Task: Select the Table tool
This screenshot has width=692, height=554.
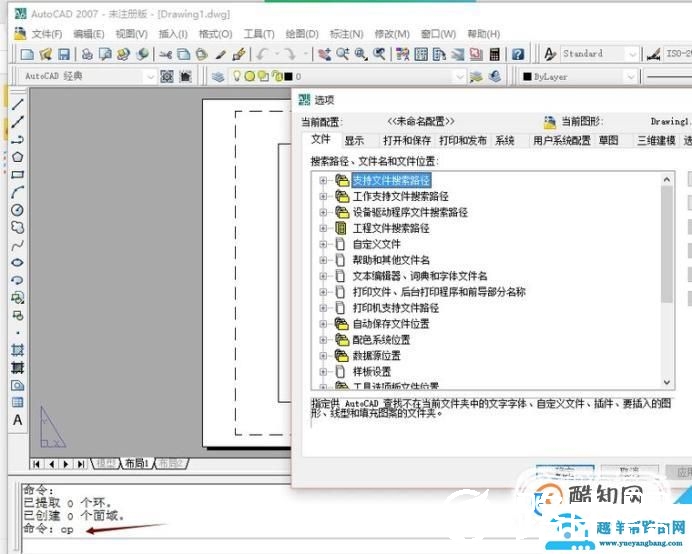Action: (x=17, y=402)
